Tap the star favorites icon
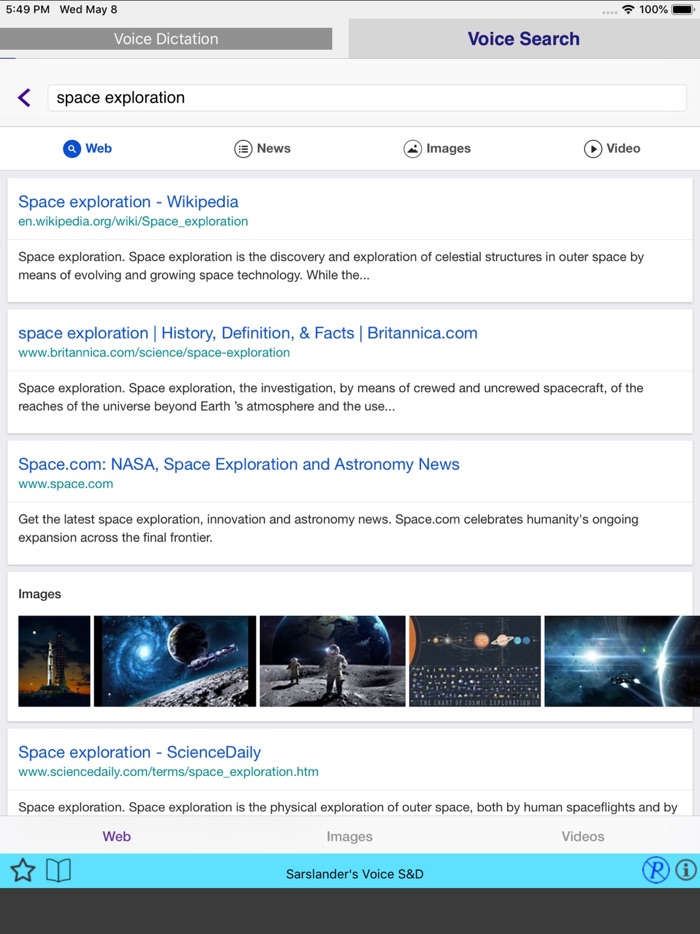 (x=21, y=871)
